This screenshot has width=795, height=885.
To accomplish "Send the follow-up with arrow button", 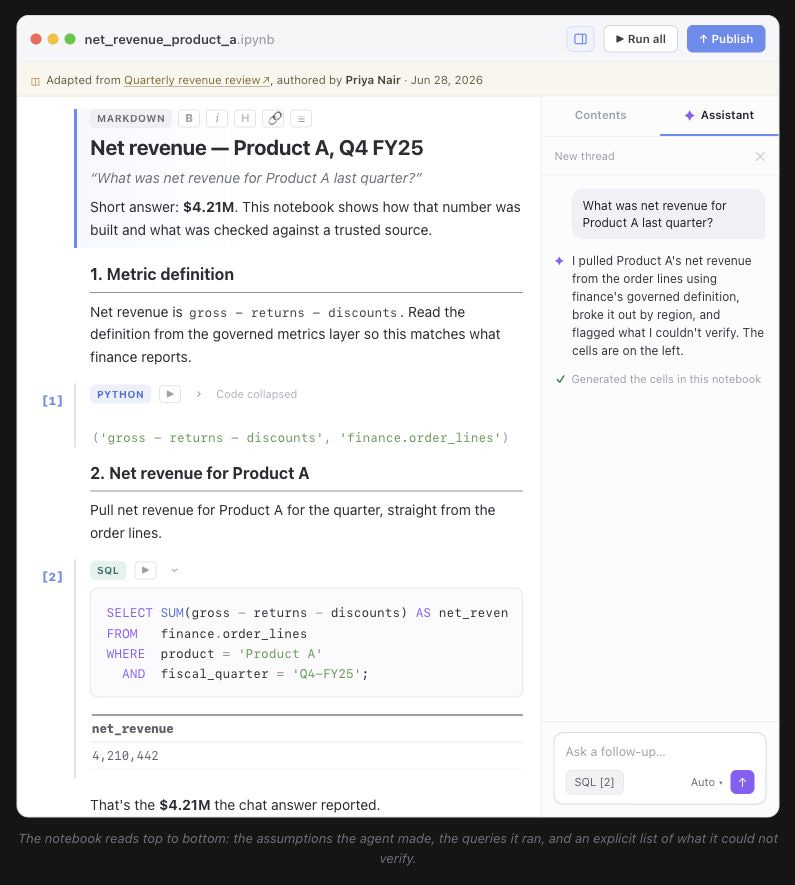I will (742, 782).
